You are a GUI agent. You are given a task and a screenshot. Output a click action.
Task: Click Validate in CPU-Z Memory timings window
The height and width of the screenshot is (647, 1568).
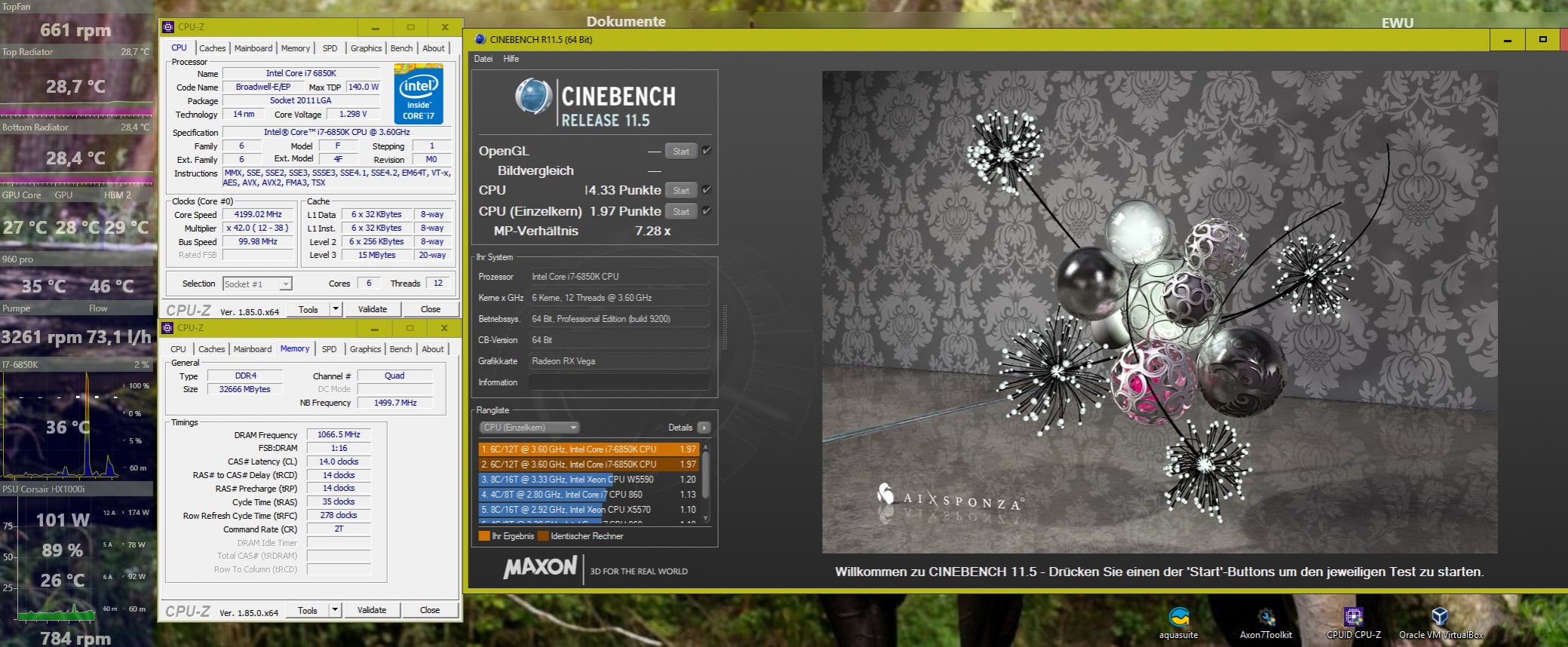point(372,610)
